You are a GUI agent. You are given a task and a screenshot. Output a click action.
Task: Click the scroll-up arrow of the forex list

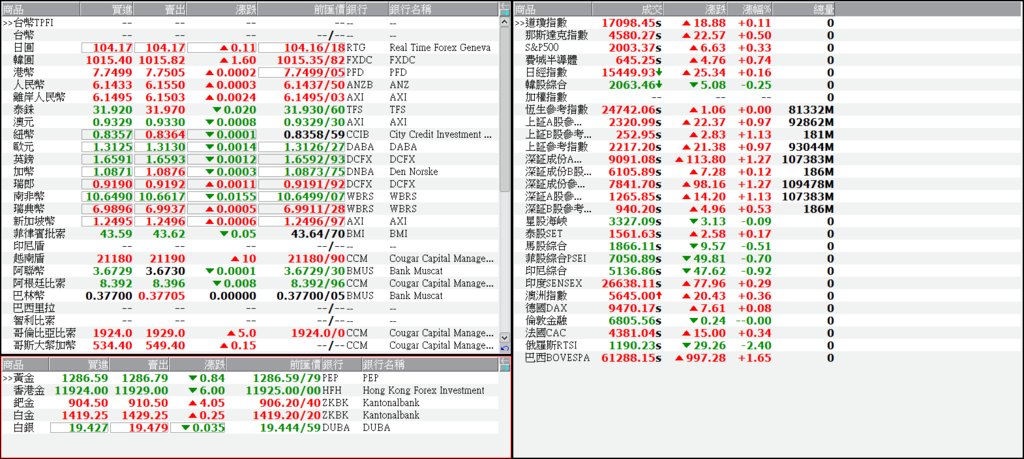coord(505,22)
